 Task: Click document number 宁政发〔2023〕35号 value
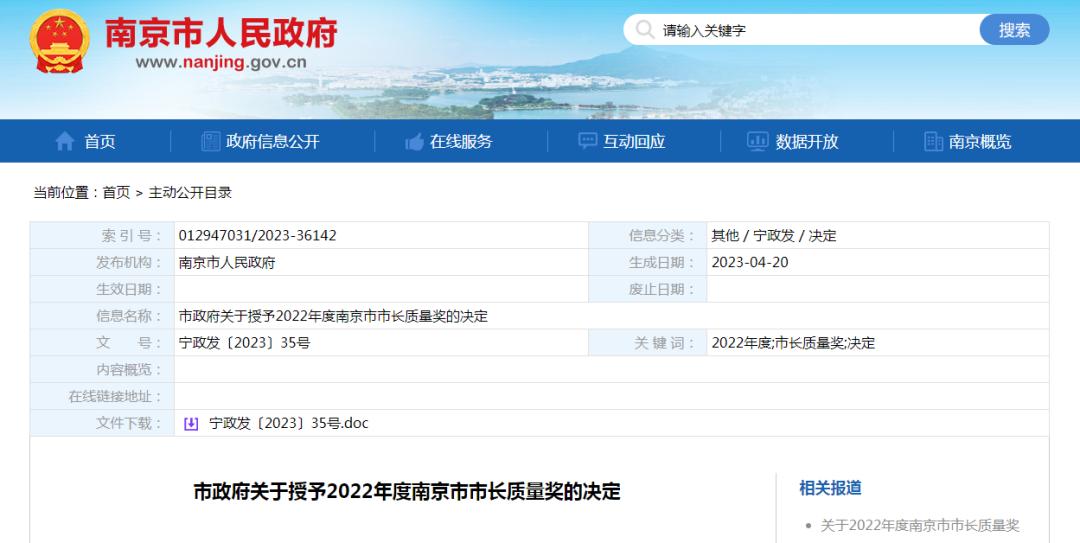pos(245,343)
